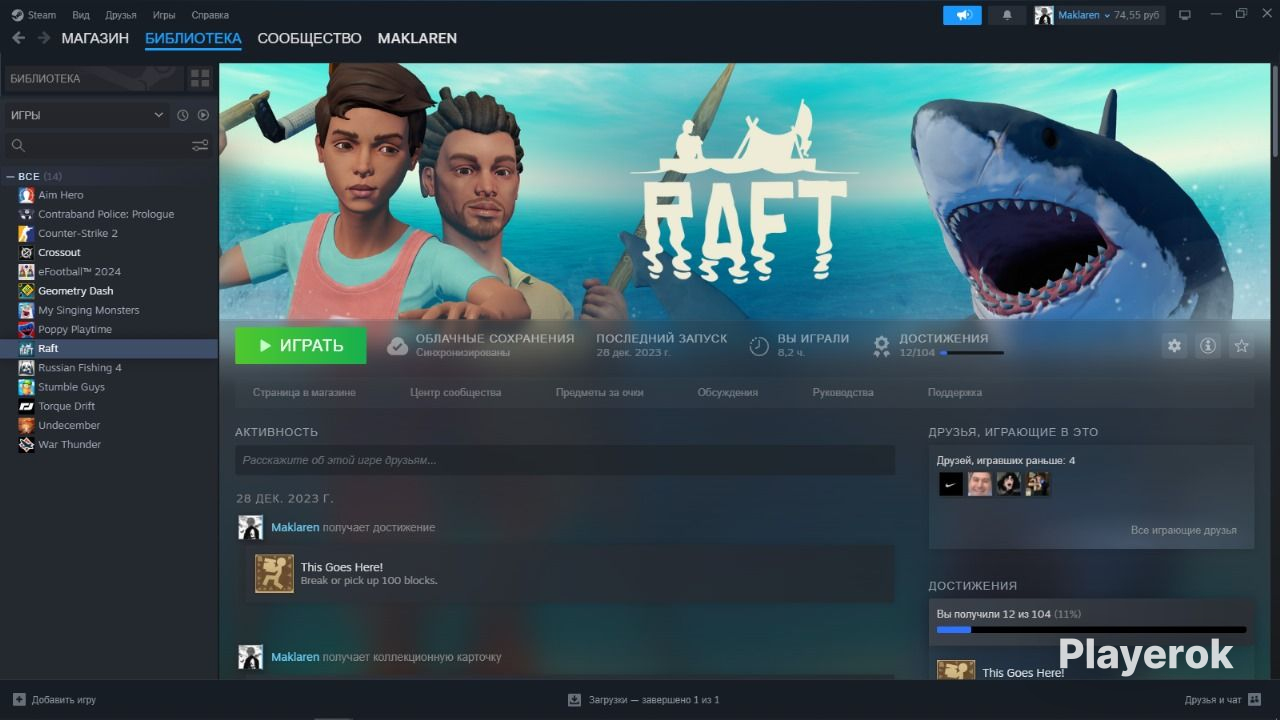Click the My Singing Monsters icon

27,310
